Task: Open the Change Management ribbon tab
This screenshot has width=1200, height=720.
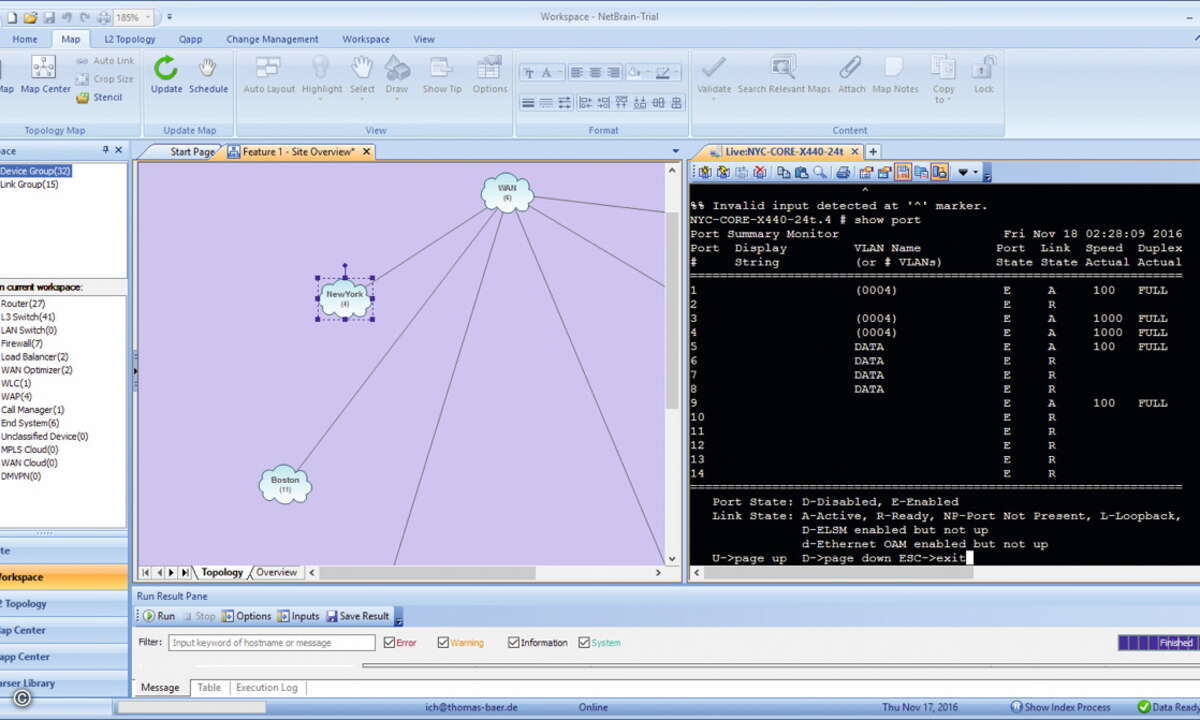Action: [272, 39]
